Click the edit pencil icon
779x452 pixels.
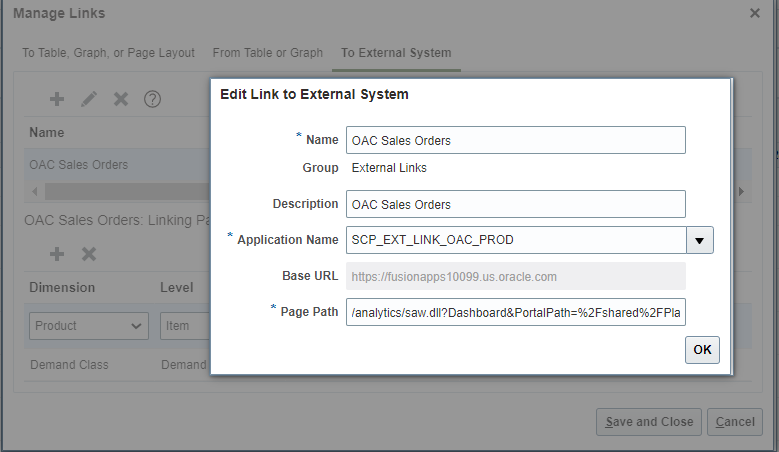click(x=89, y=99)
